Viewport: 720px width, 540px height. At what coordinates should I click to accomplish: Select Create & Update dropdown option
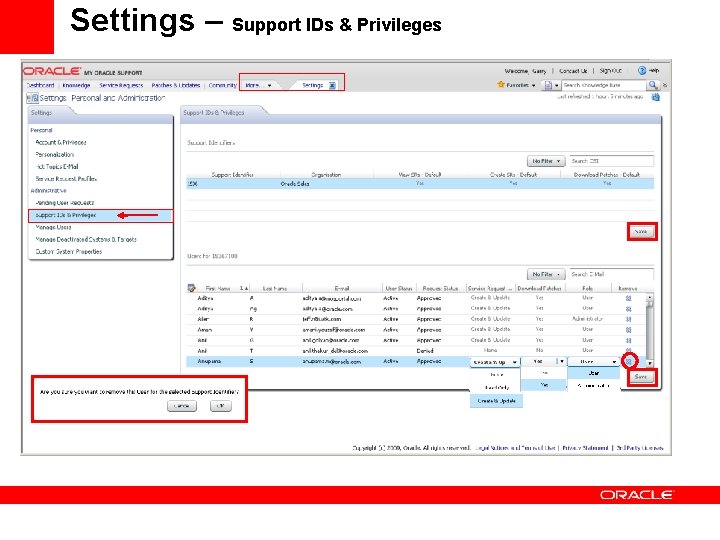point(496,401)
